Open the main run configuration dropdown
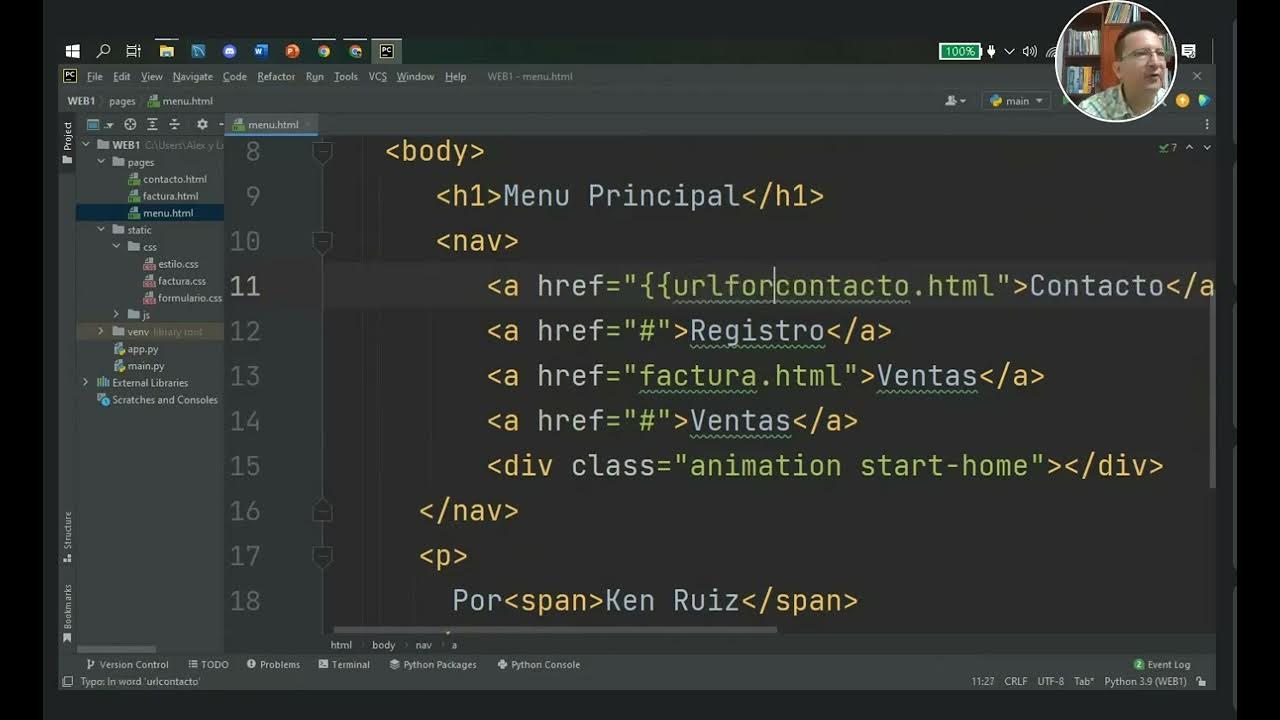 (x=1017, y=101)
